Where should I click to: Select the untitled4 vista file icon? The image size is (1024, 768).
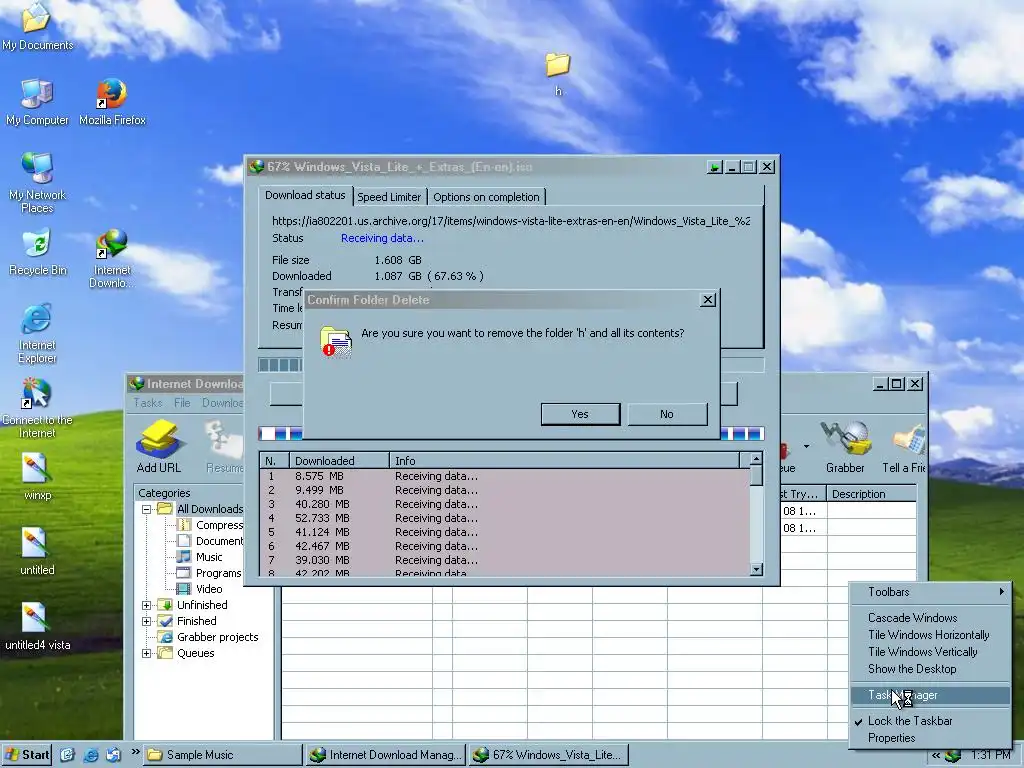tap(37, 628)
